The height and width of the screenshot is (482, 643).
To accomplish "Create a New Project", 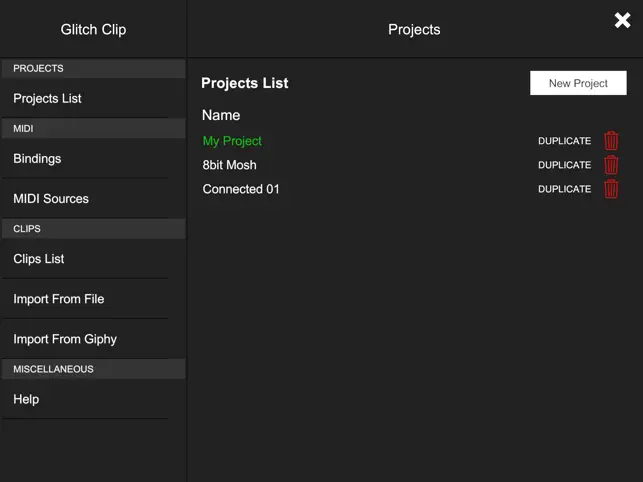I will click(578, 83).
